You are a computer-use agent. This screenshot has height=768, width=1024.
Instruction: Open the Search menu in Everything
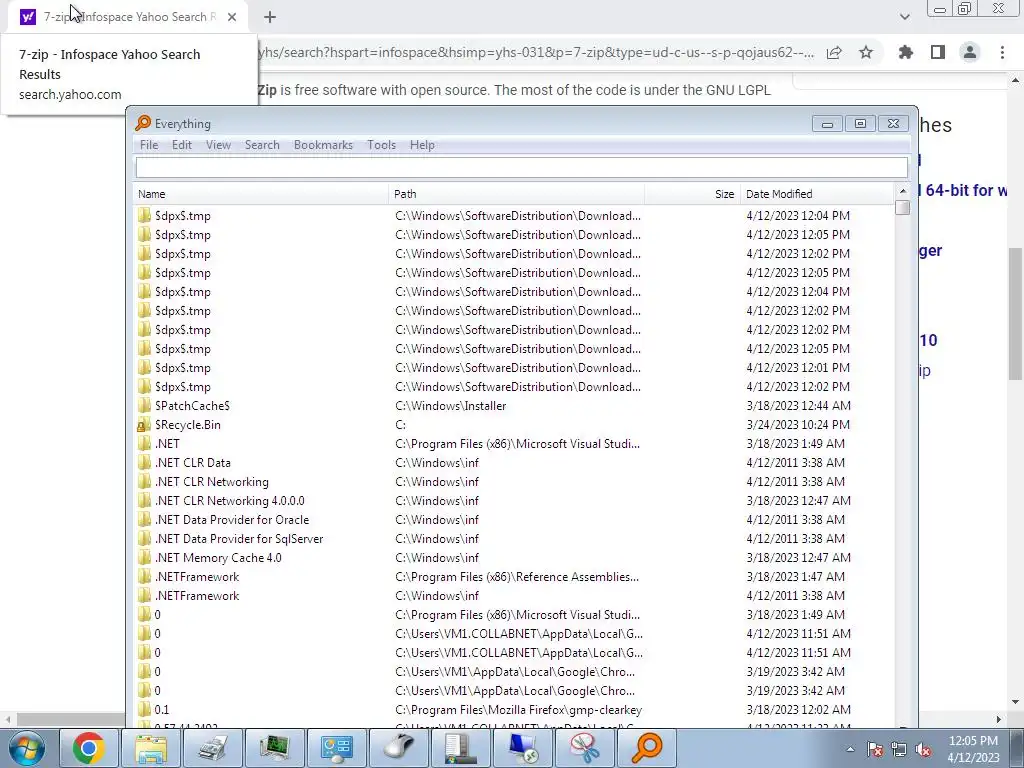[262, 145]
